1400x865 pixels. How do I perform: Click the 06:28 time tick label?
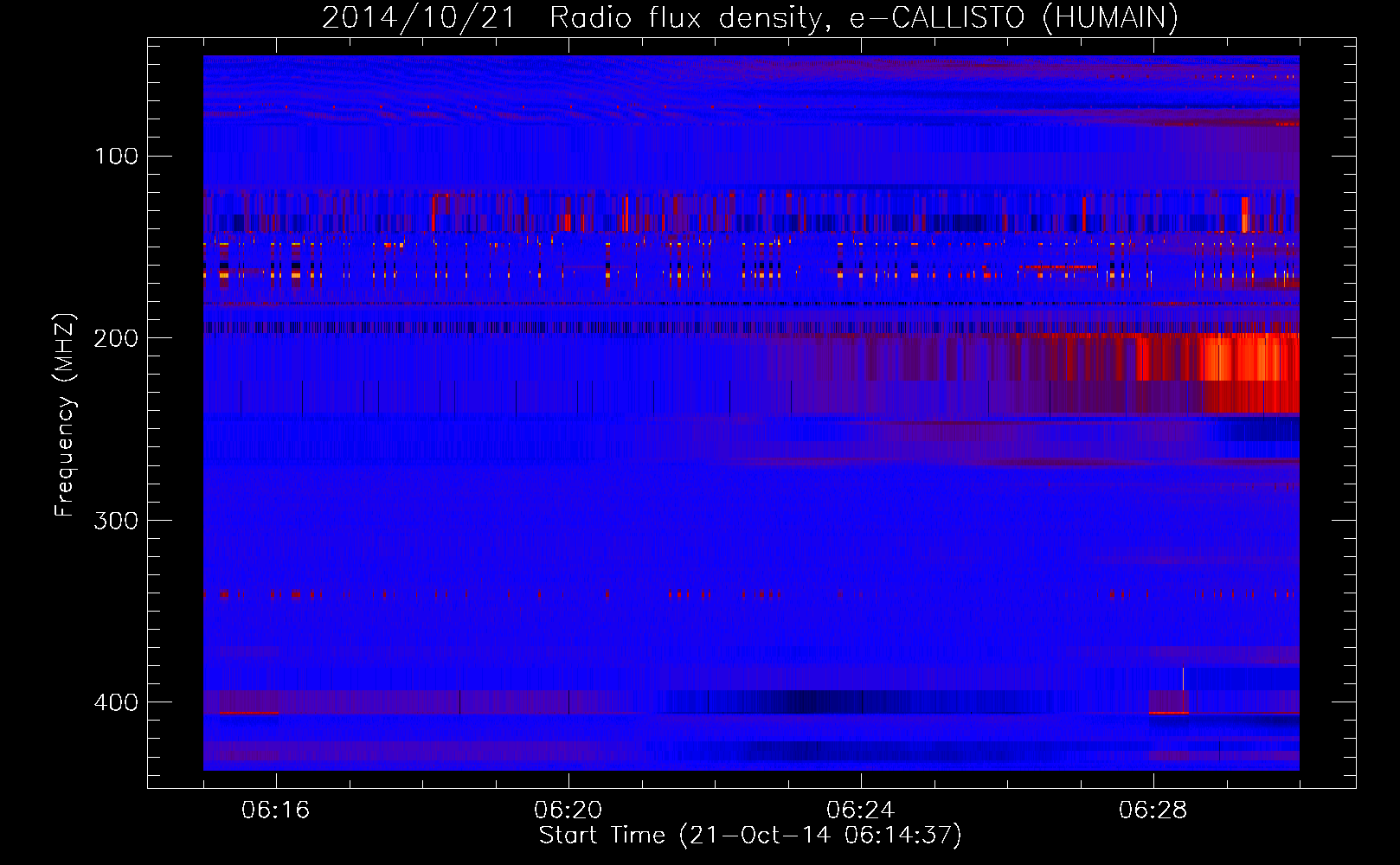tap(1153, 811)
